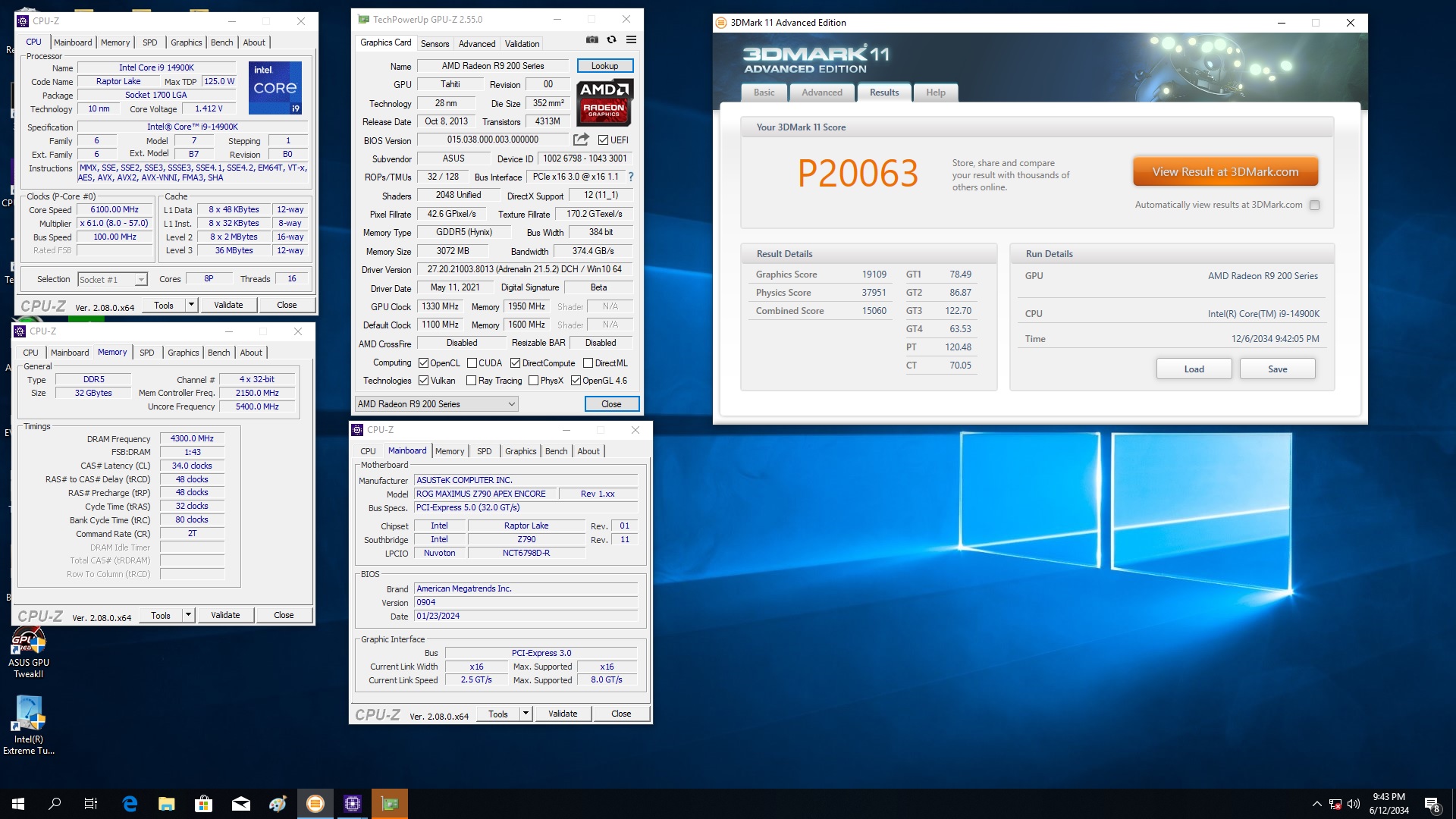
Task: Expand Tools arrow in CPU-Z CPU window
Action: point(191,305)
